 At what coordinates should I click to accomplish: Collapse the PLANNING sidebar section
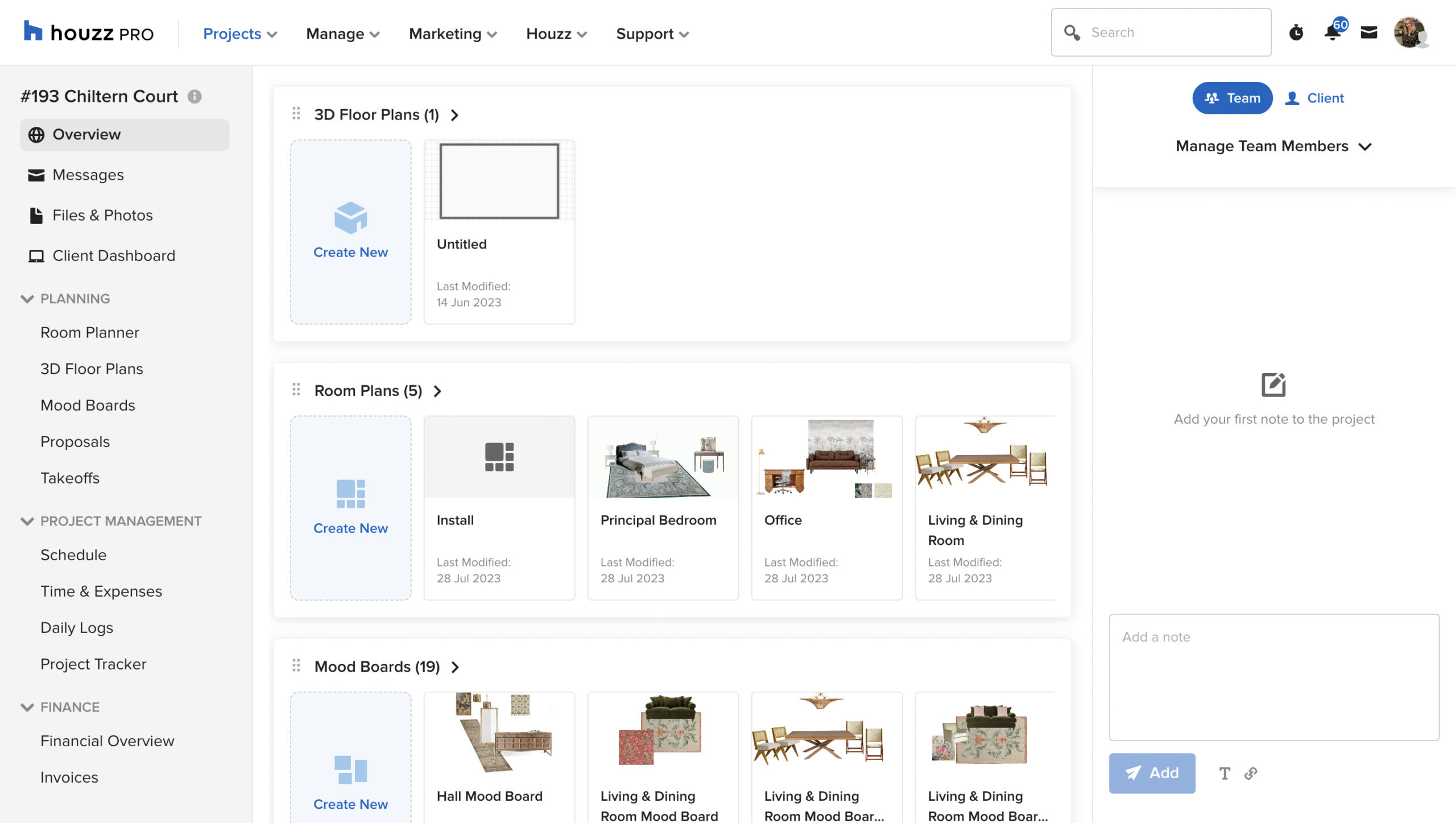pyautogui.click(x=27, y=299)
